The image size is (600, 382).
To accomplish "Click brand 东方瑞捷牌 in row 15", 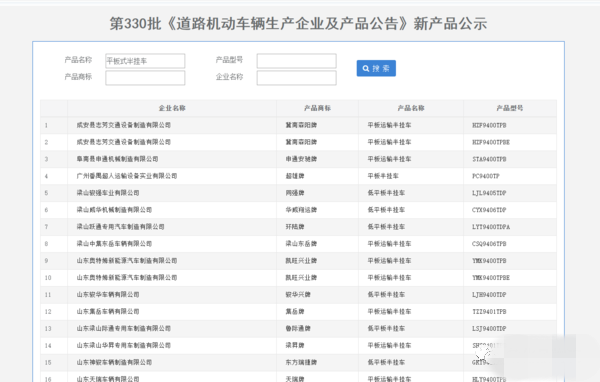I will [301, 362].
